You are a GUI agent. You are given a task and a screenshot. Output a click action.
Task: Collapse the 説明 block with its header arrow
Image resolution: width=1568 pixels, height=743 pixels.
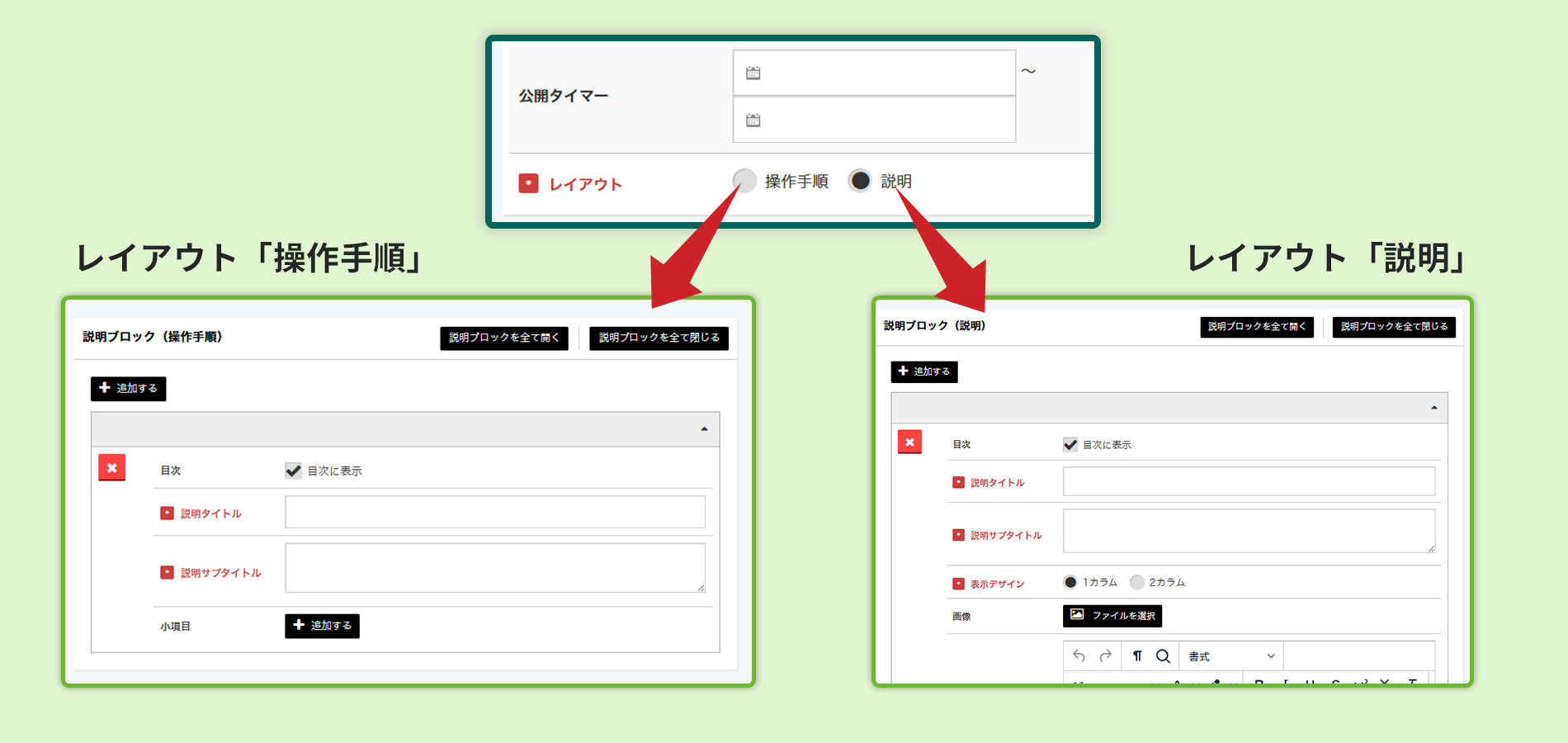1433,408
